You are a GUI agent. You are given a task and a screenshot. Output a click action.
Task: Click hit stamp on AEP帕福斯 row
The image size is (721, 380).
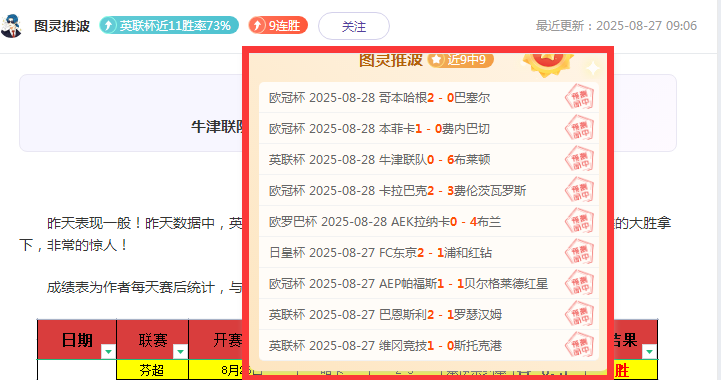(x=579, y=283)
